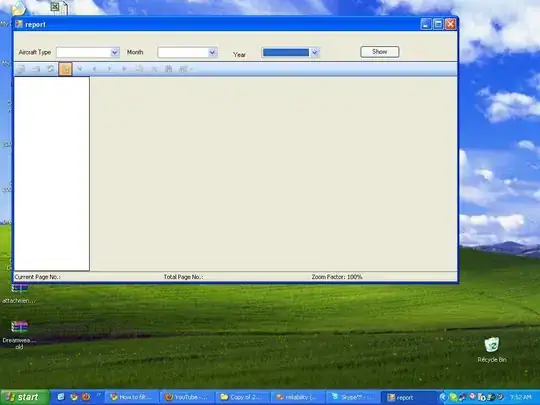Close the report window
Viewport: 540px width, 405px height.
(x=451, y=24)
